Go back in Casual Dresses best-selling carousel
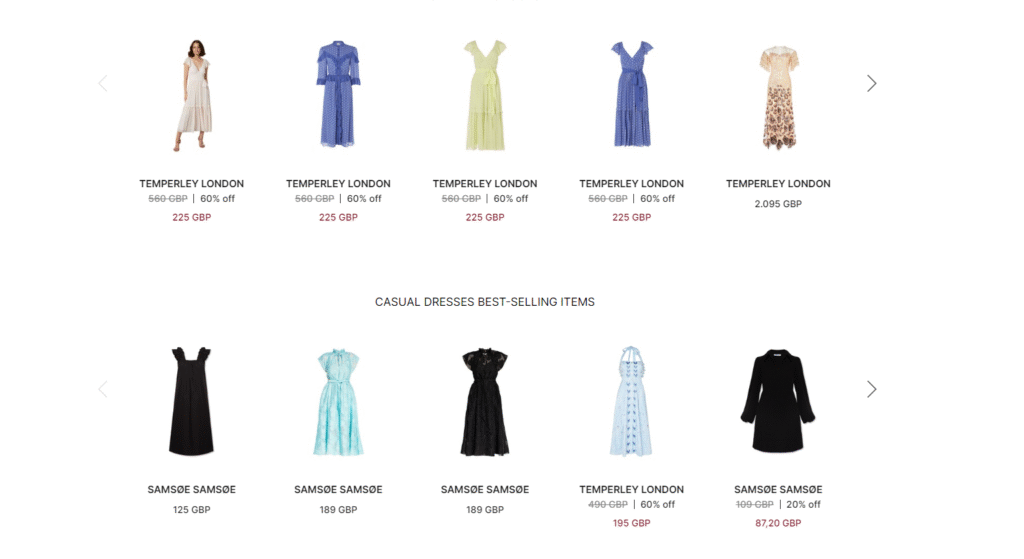The image size is (1024, 559). click(x=103, y=389)
